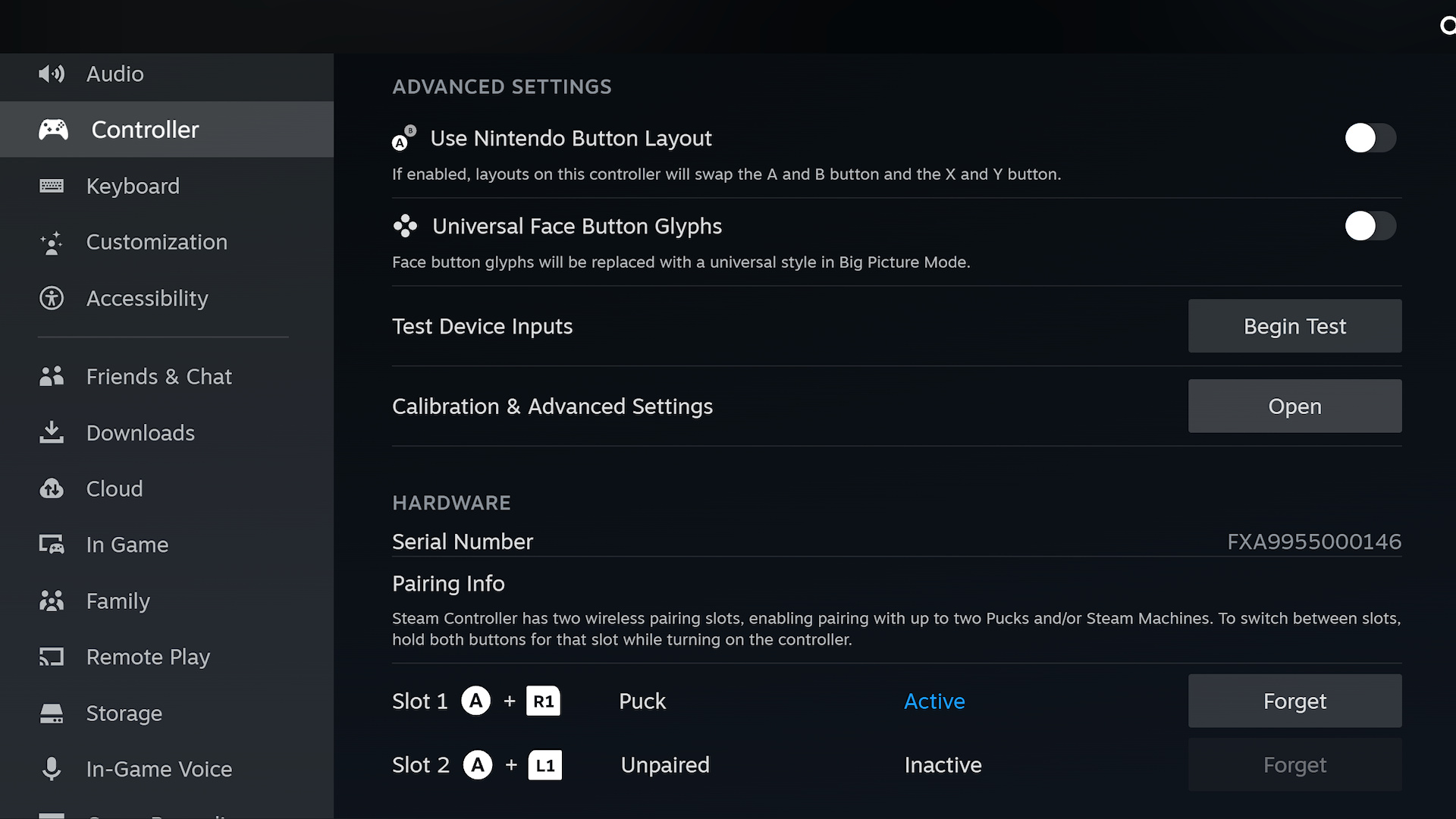The image size is (1456, 819).
Task: Navigate to the Audio settings page
Action: [115, 74]
